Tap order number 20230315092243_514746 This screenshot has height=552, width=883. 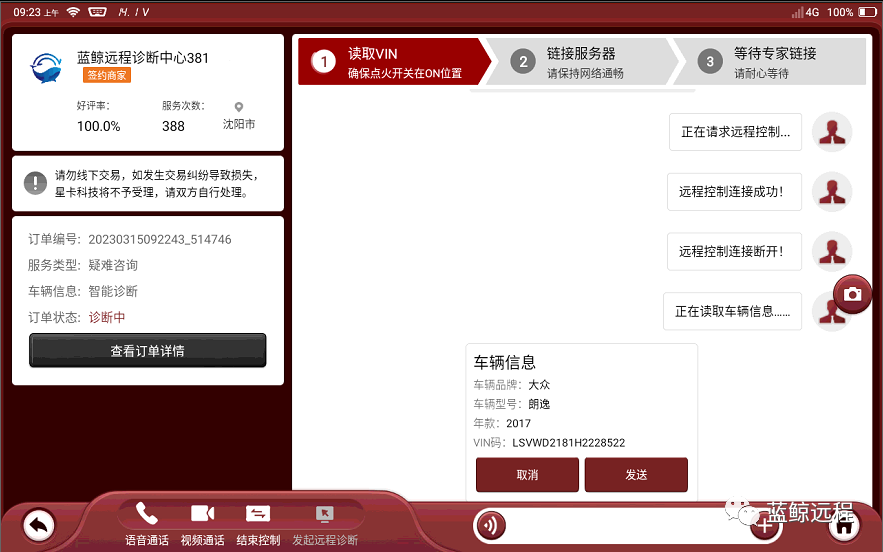click(x=160, y=239)
